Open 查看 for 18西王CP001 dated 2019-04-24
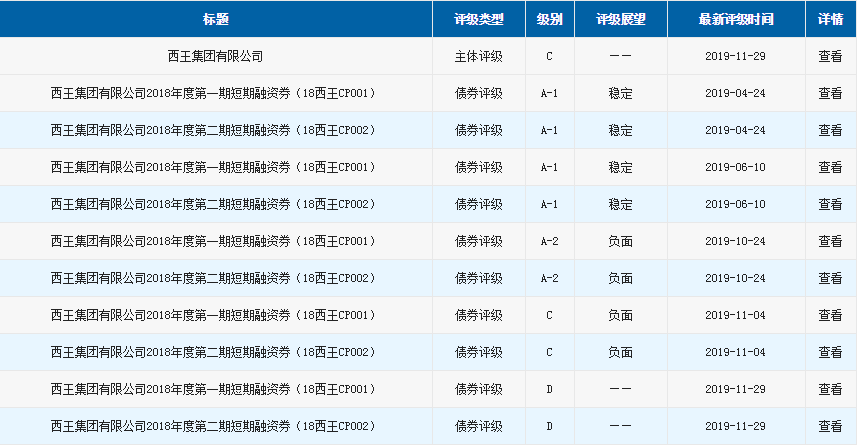 (x=830, y=93)
